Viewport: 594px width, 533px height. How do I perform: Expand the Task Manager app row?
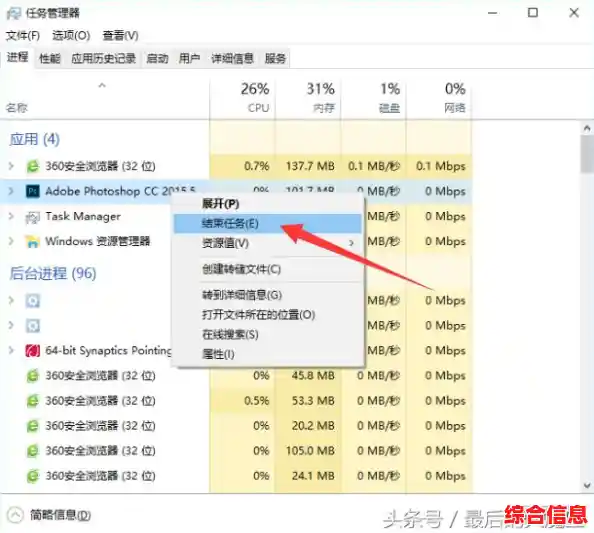tap(11, 216)
